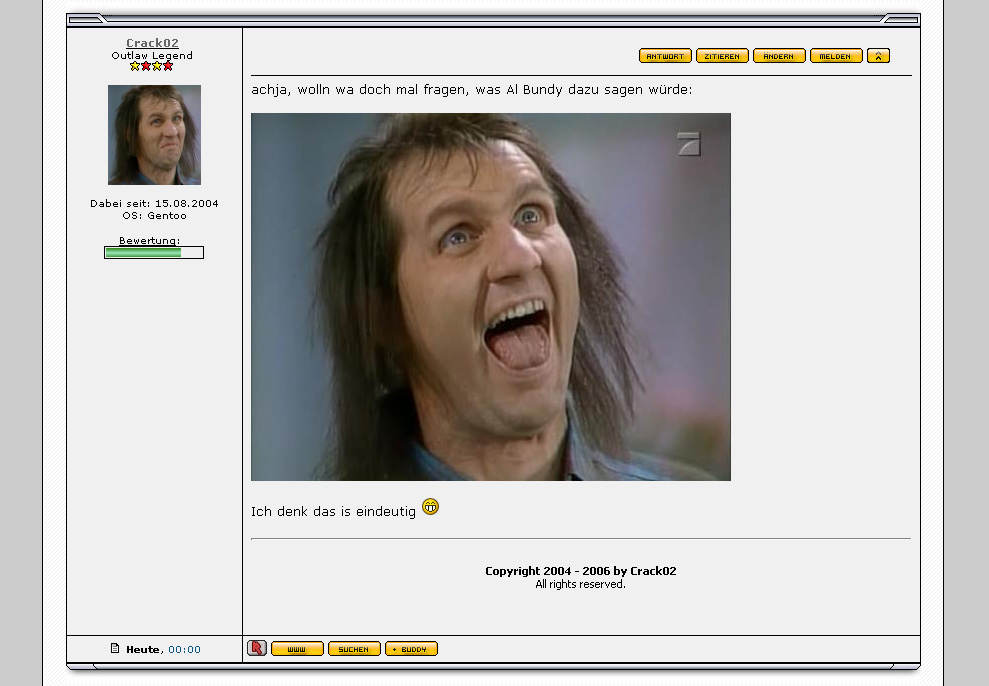Click the sentence starting 'achja, wolln wa doch'
The image size is (989, 686).
point(471,90)
